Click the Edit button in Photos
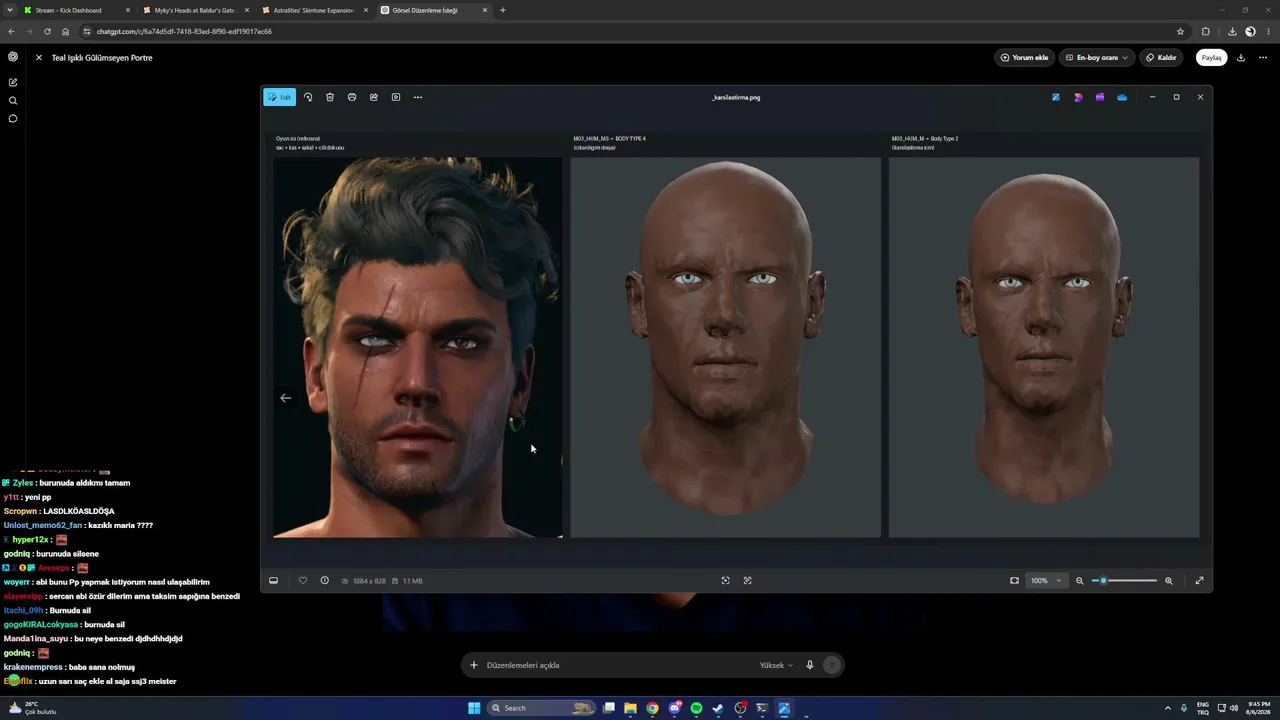1280x720 pixels. point(280,97)
